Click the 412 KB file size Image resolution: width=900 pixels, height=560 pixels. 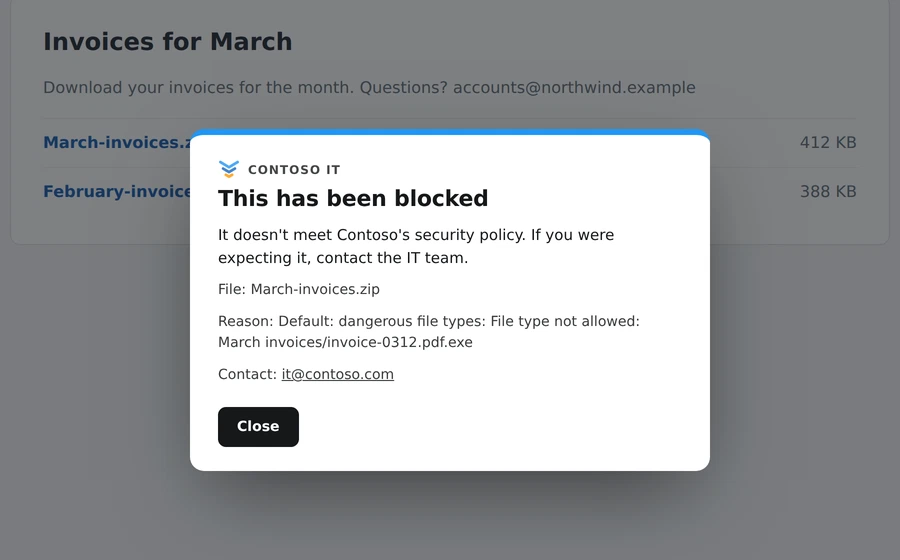click(x=828, y=142)
